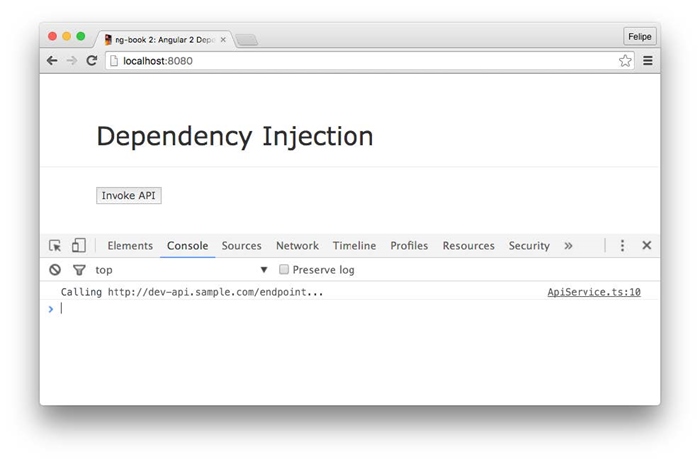The height and width of the screenshot is (462, 700).
Task: Open the DevTools three-dot menu
Action: [622, 246]
